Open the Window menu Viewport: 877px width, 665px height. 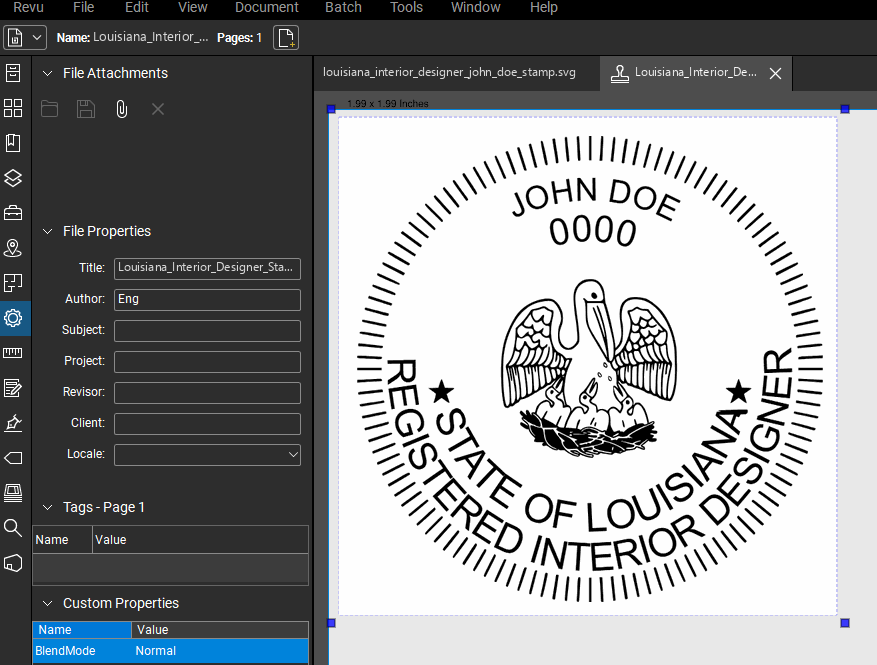pos(475,7)
